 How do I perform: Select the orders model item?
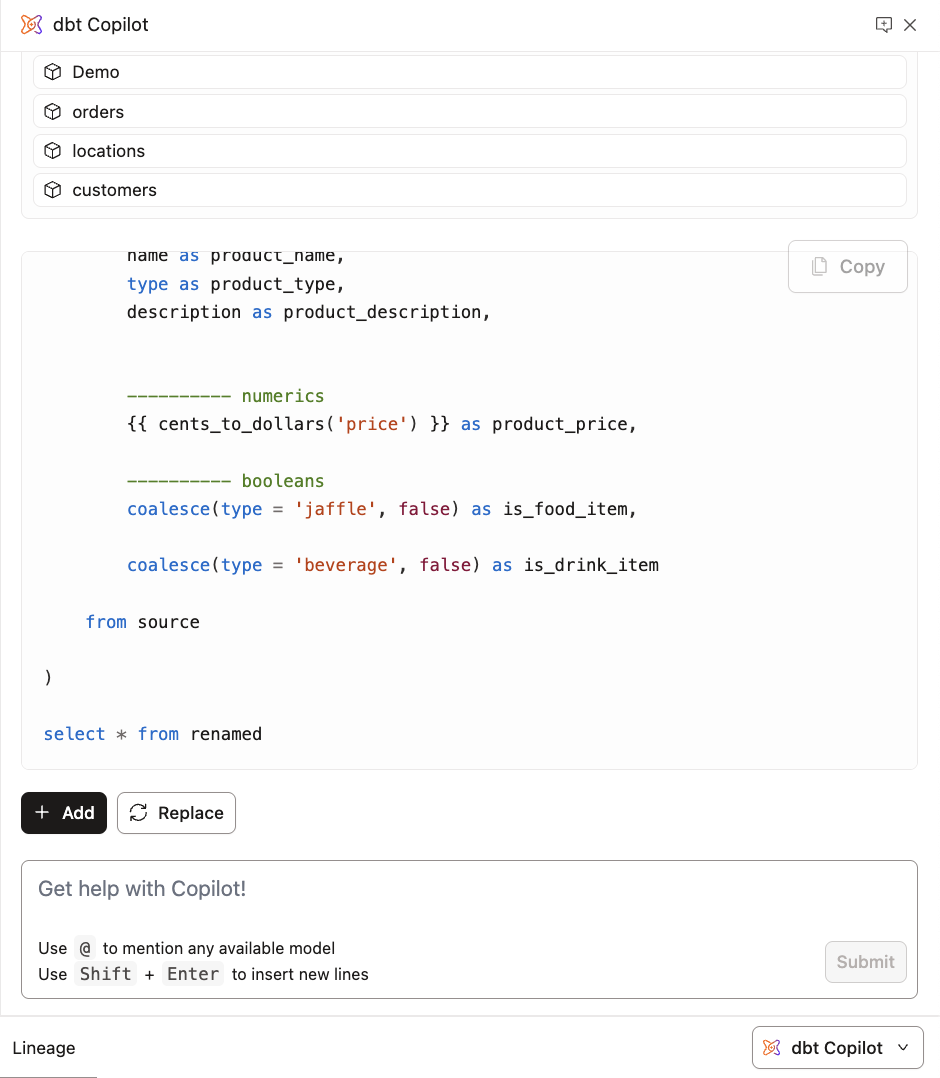click(469, 112)
